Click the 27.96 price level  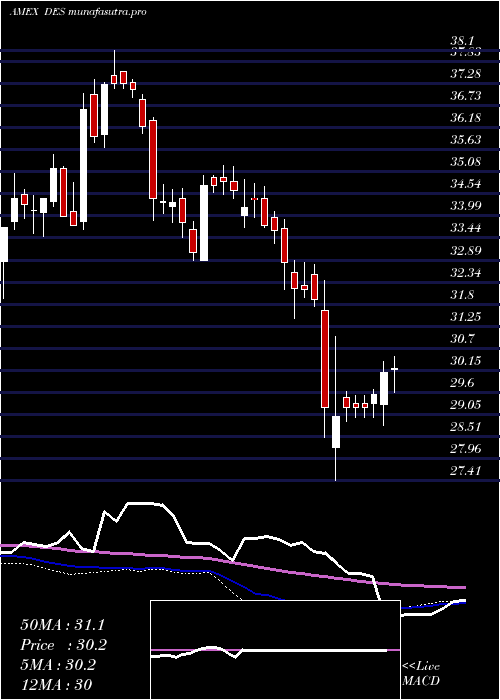[x=465, y=449]
